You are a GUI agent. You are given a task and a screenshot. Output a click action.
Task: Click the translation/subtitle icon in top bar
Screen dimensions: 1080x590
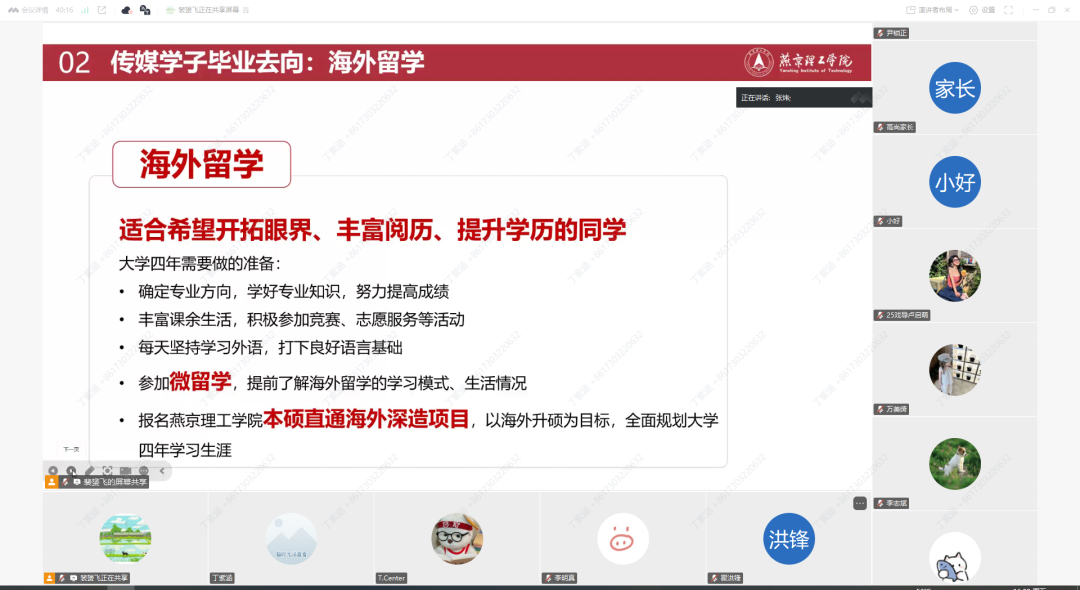click(145, 10)
